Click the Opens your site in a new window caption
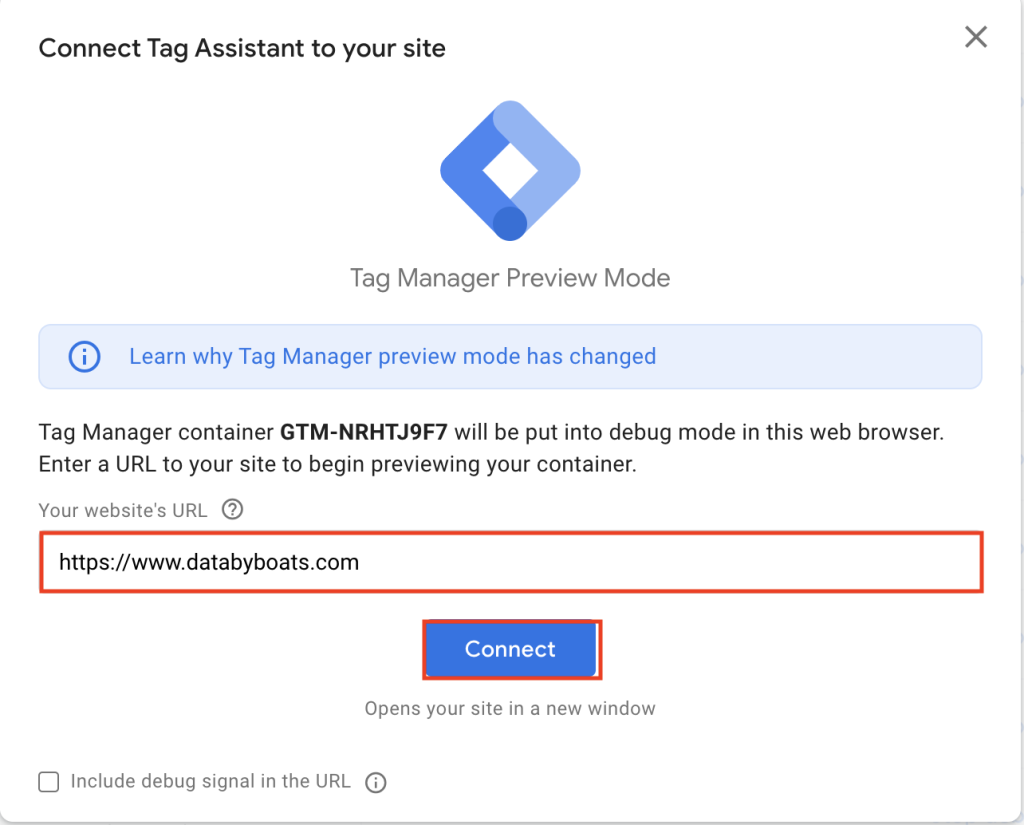The image size is (1024, 825). pyautogui.click(x=510, y=709)
